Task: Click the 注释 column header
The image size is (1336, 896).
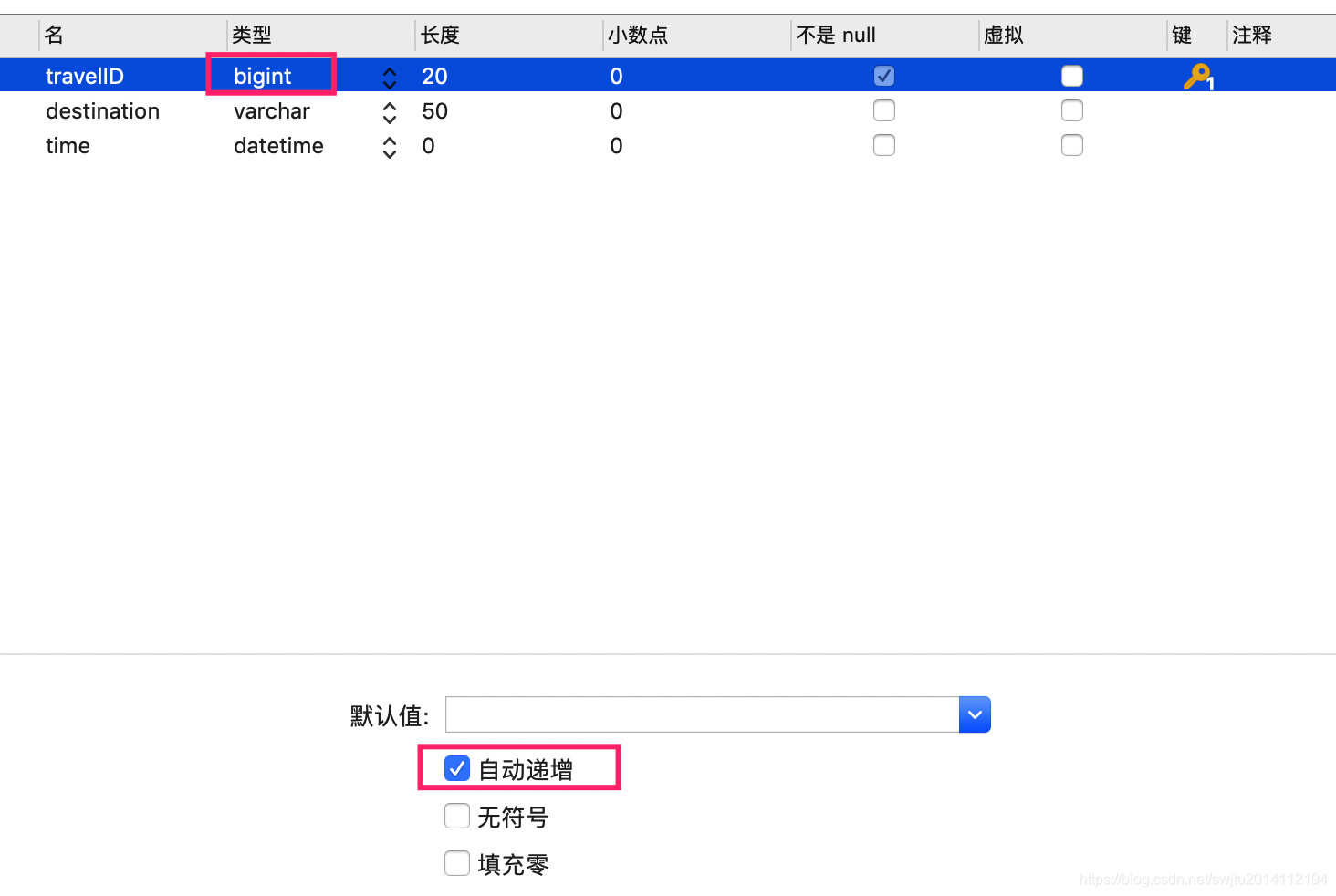Action: 1252,36
